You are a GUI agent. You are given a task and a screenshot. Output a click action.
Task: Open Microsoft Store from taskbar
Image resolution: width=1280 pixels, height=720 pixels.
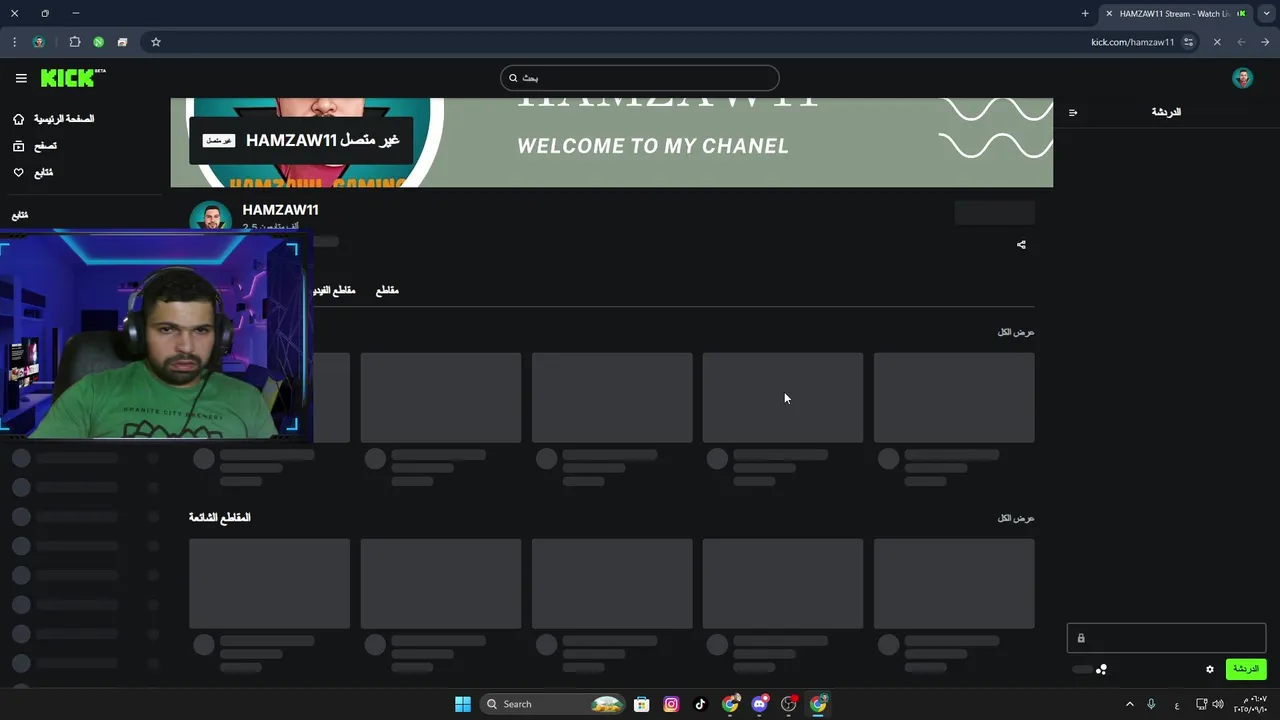point(642,704)
